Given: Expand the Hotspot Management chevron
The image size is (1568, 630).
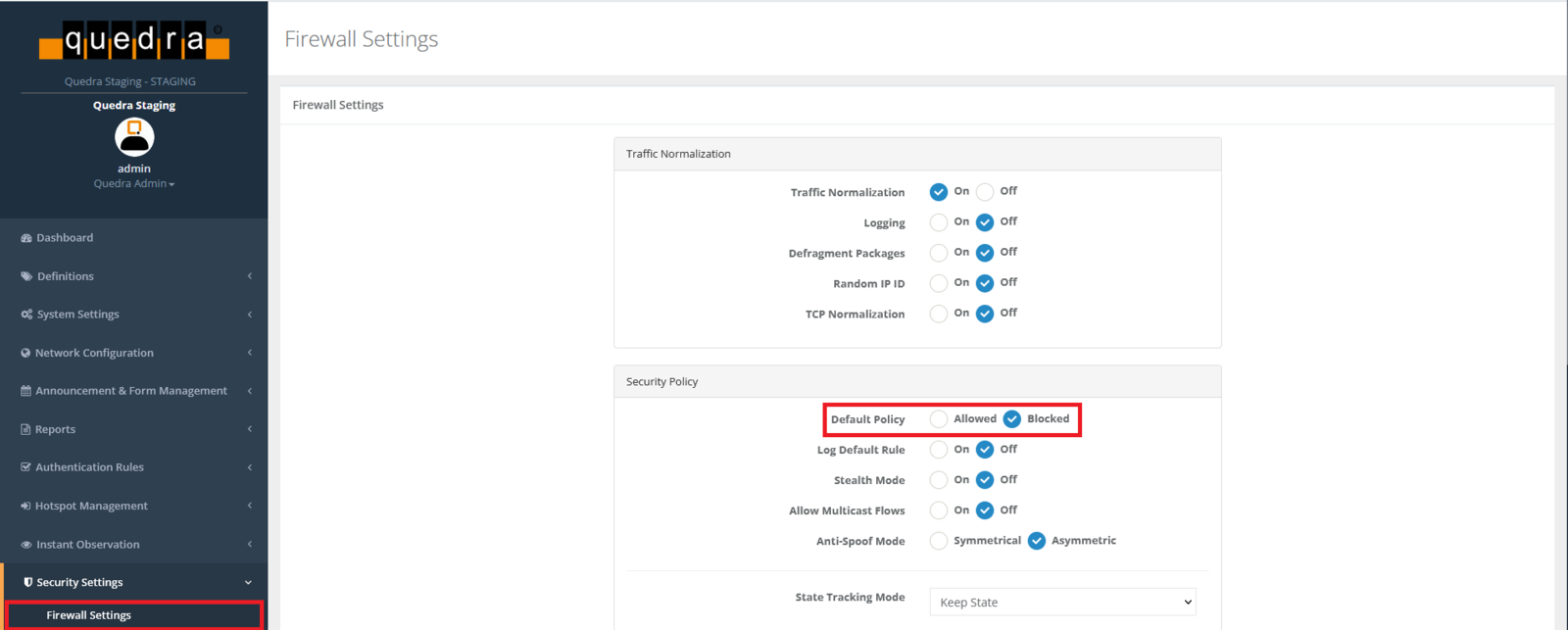Looking at the screenshot, I should (x=250, y=506).
